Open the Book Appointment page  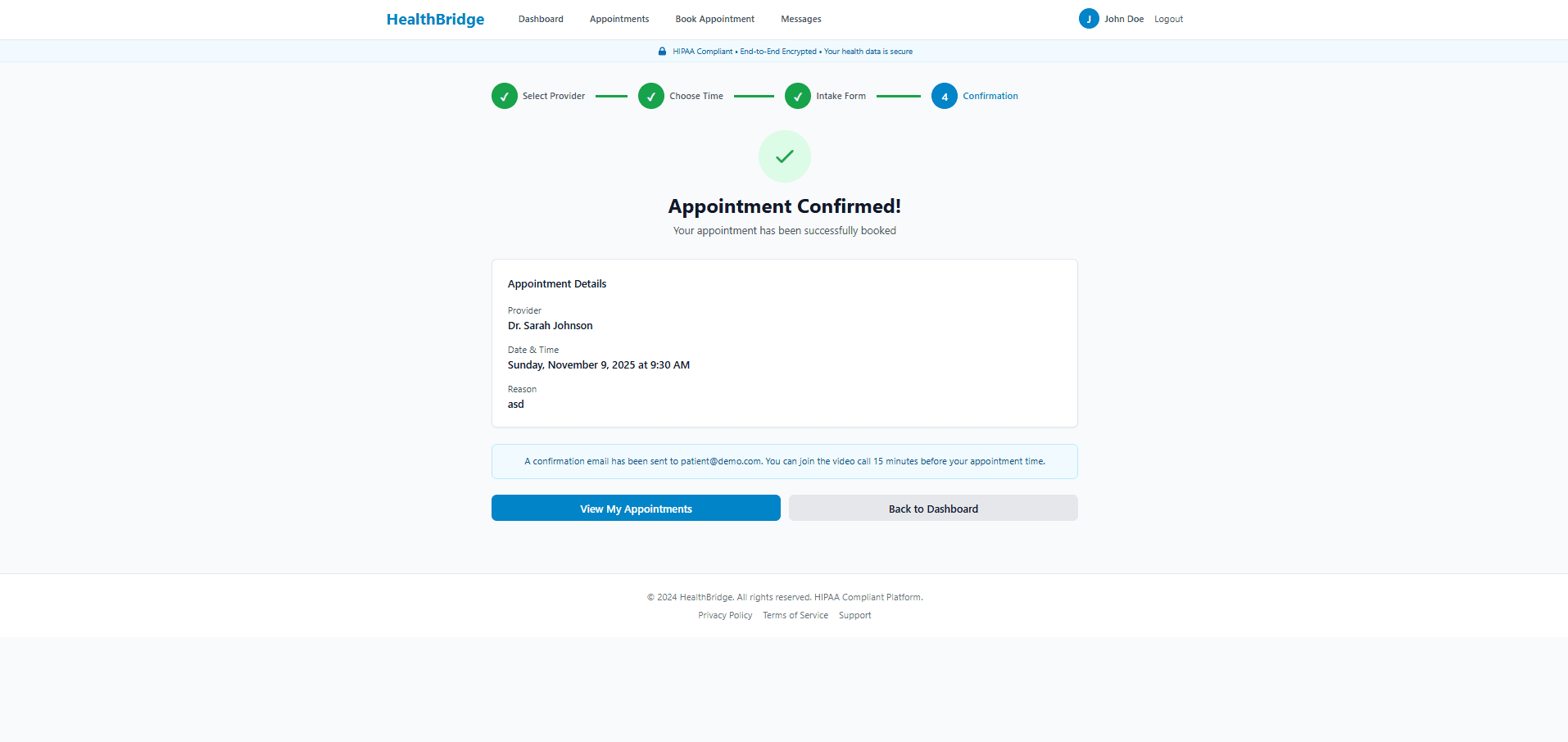click(x=714, y=19)
